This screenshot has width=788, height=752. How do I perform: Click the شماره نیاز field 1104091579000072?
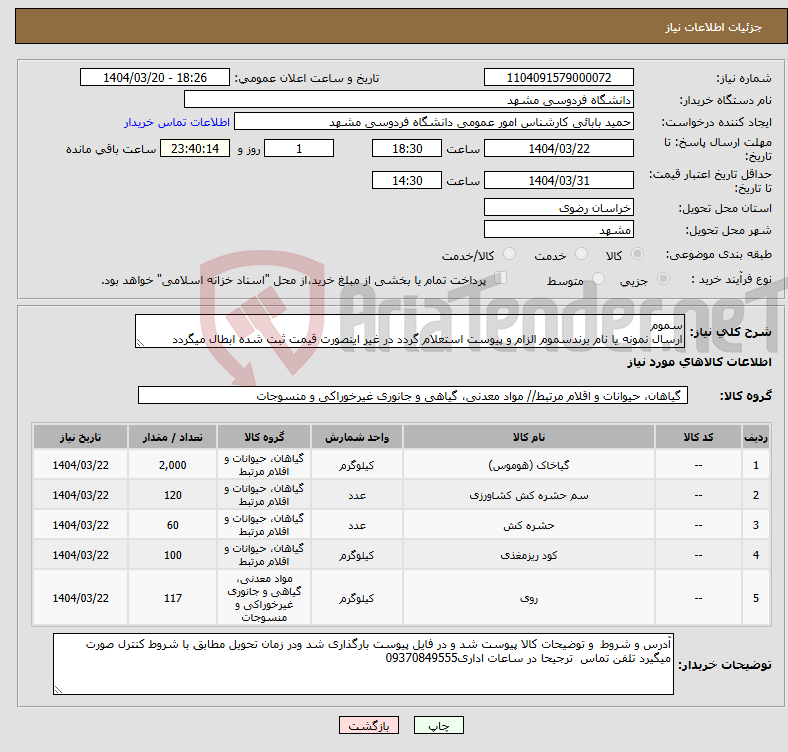558,77
